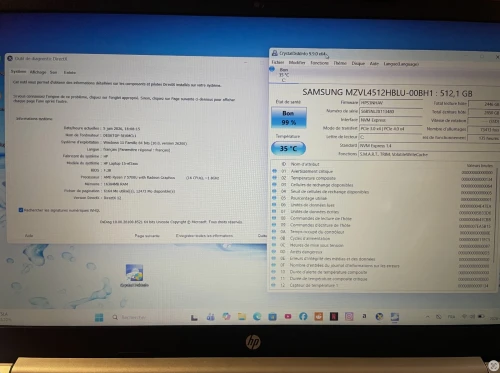This screenshot has width=500, height=373.
Task: Open the battery tray icon
Action: pyautogui.click(x=481, y=316)
